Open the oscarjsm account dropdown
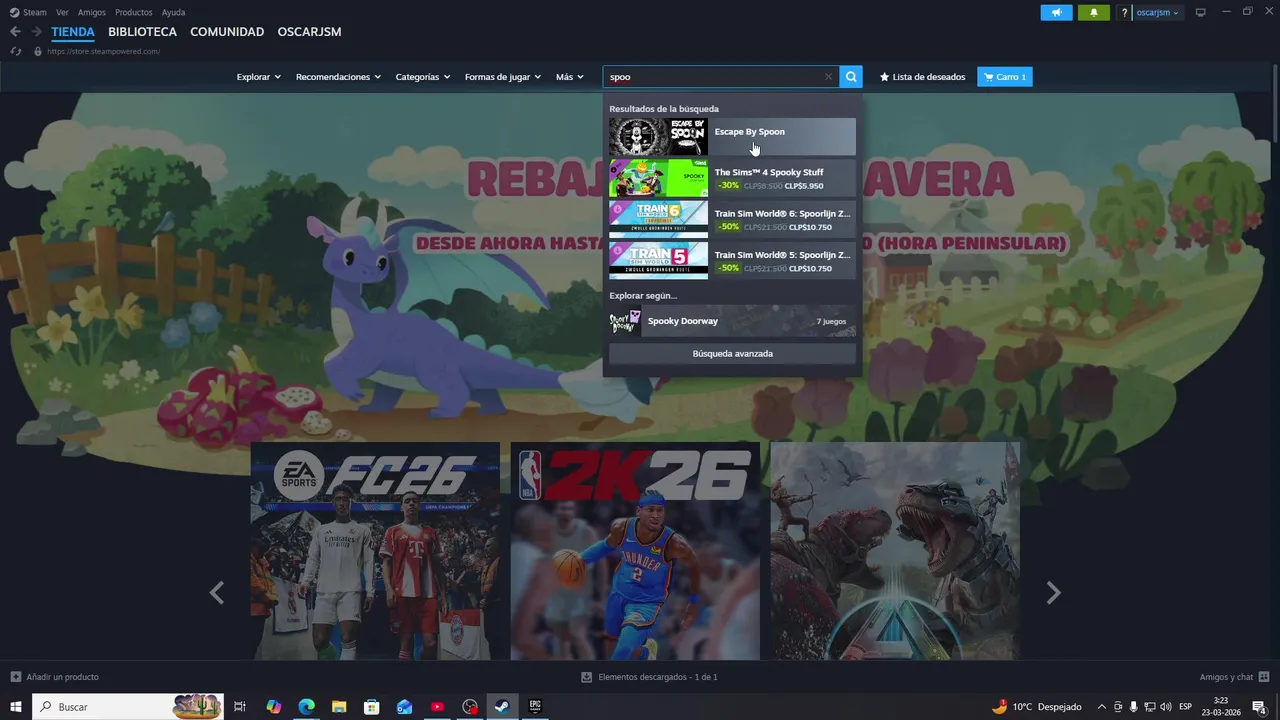1280x720 pixels. pyautogui.click(x=1157, y=13)
